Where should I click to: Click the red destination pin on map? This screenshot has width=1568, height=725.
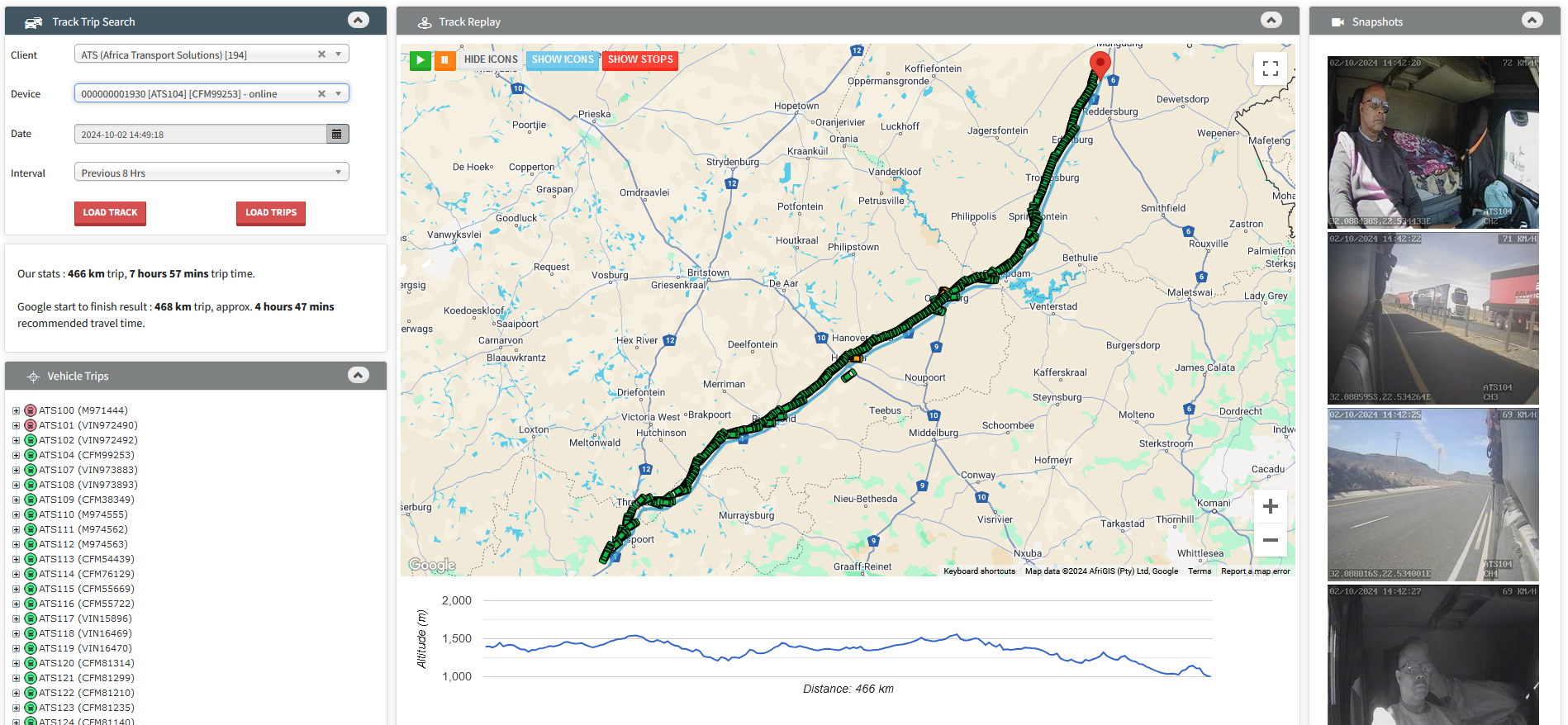1100,64
